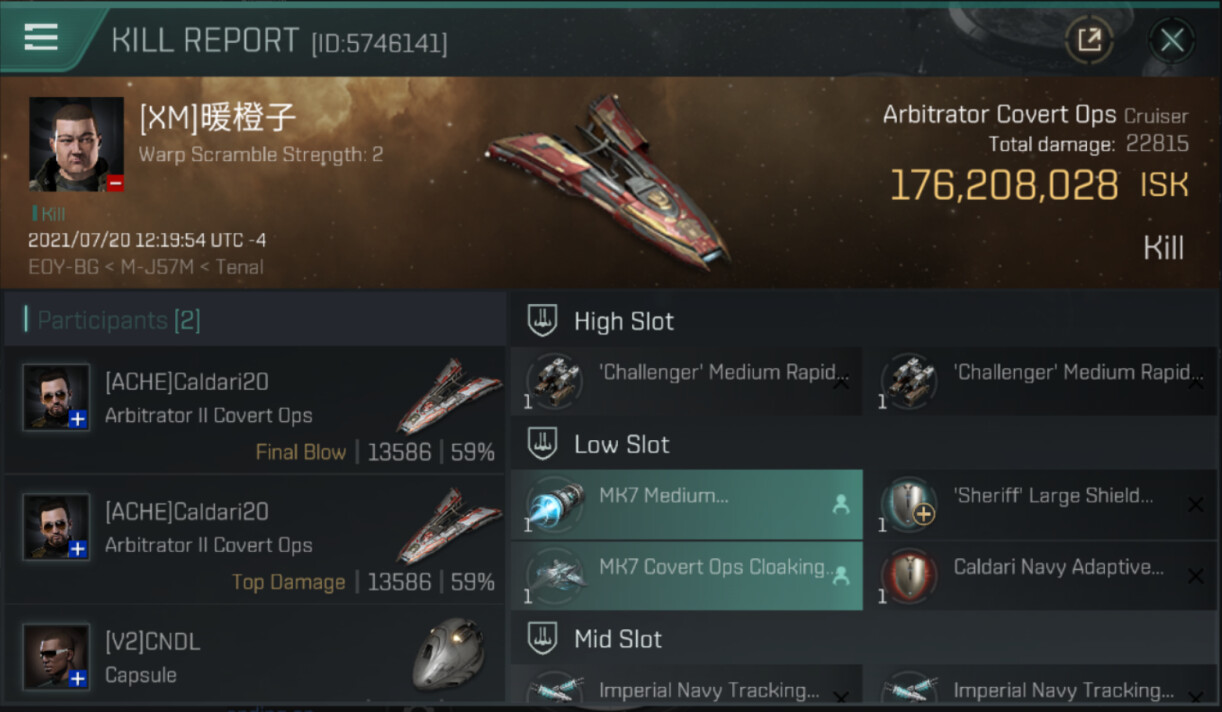Open the victim's character portrait
The image size is (1222, 712).
[76, 144]
